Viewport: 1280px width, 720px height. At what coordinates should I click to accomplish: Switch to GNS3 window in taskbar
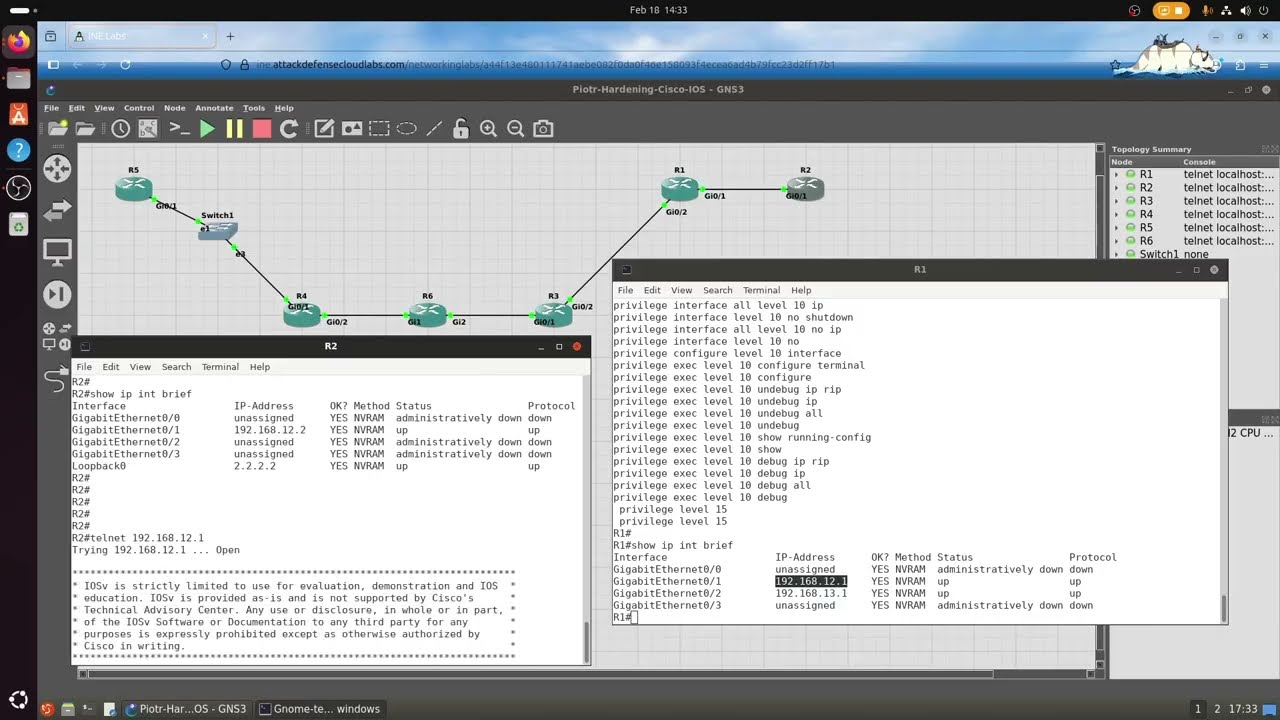185,709
